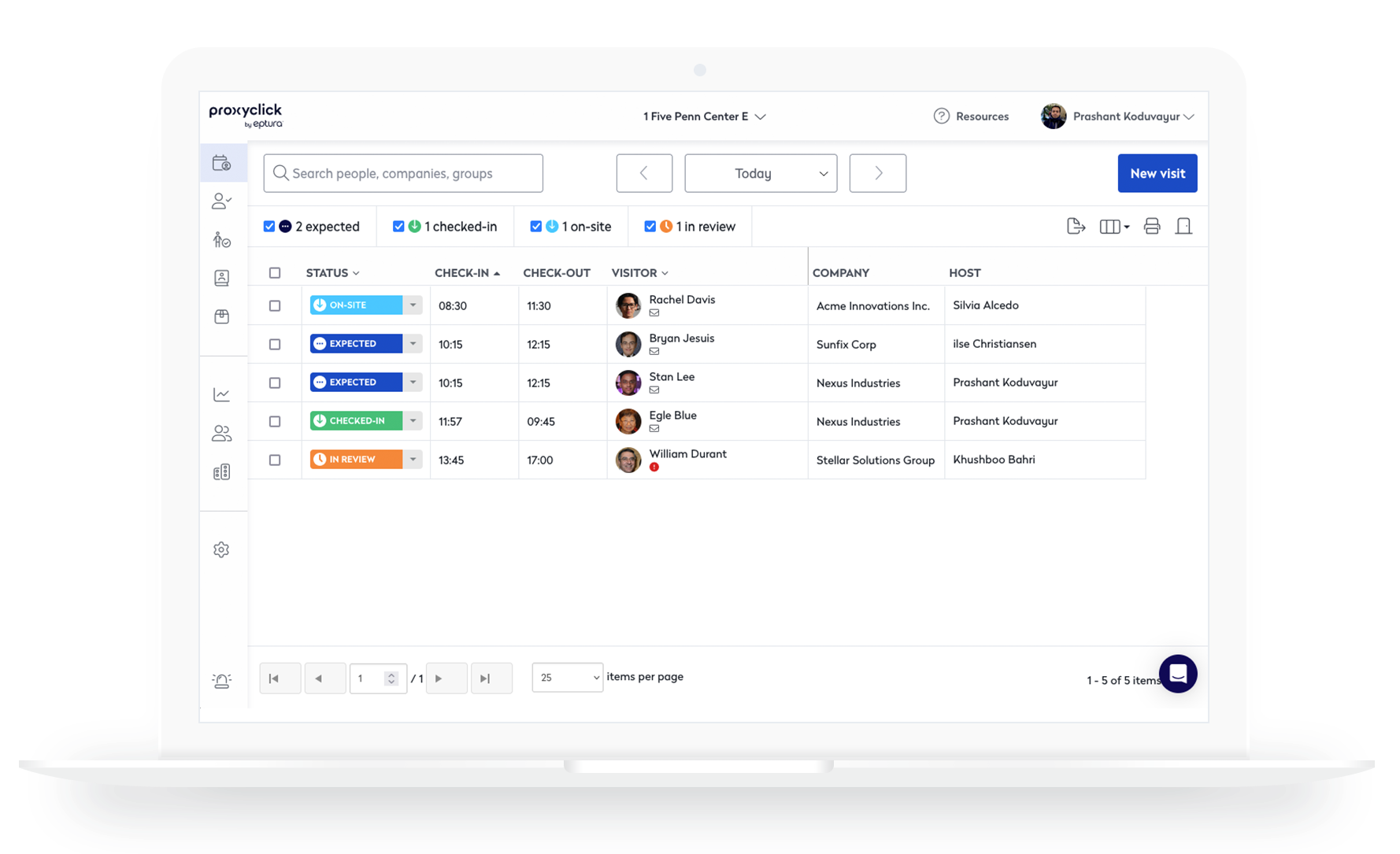Open the visitor log calendar icon

[222, 163]
